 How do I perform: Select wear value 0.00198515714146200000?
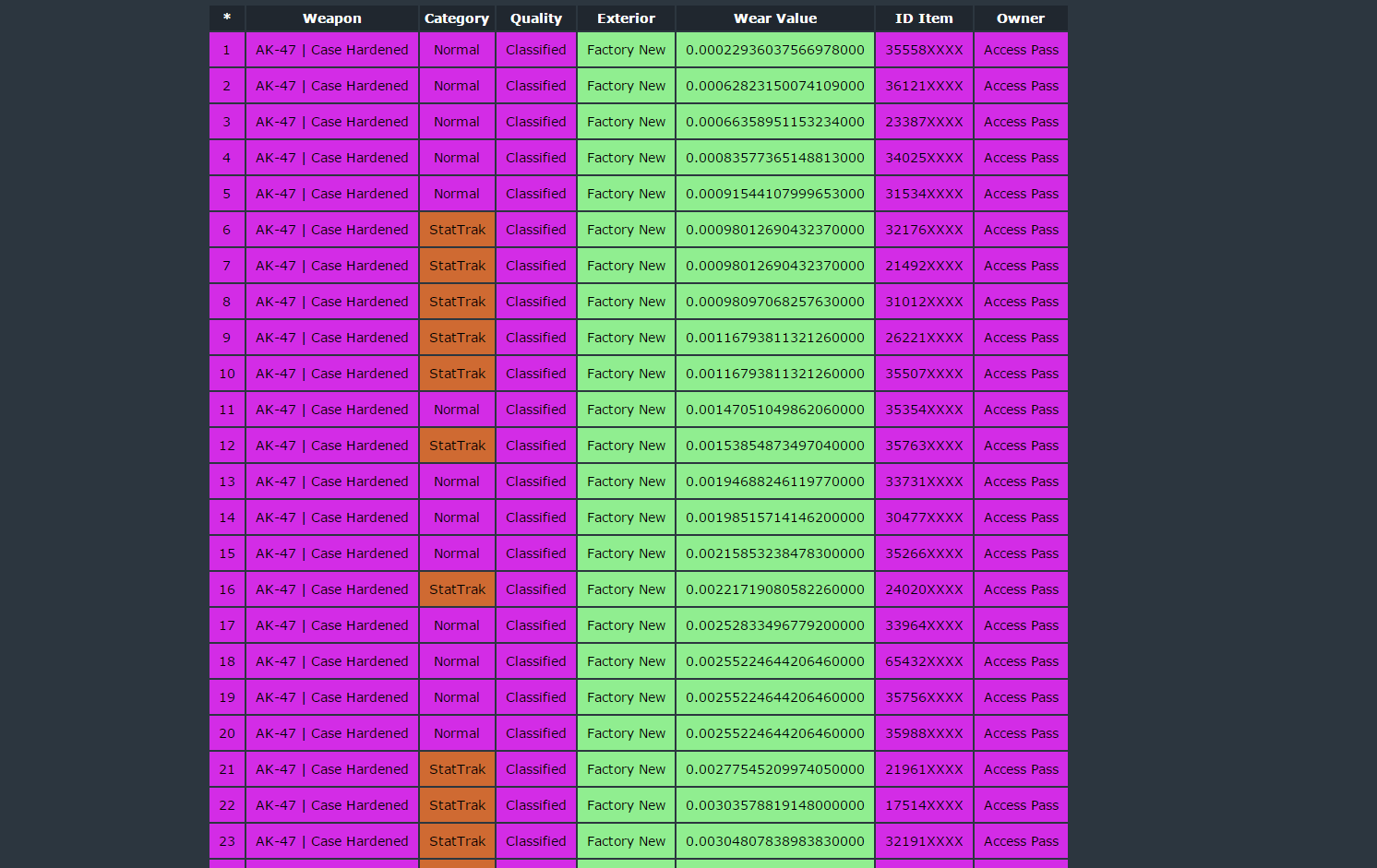[775, 517]
